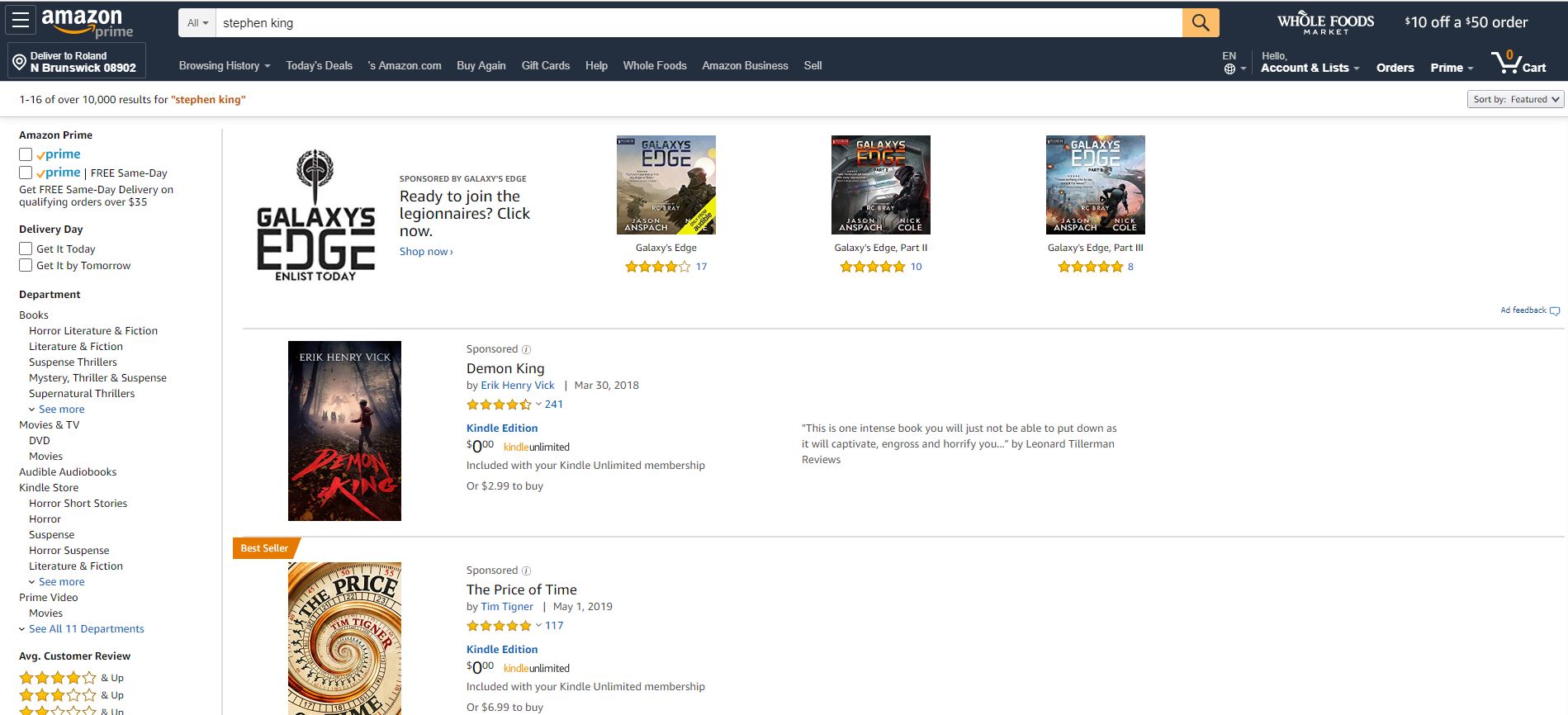
Task: Open the All search category dropdown
Action: point(197,23)
